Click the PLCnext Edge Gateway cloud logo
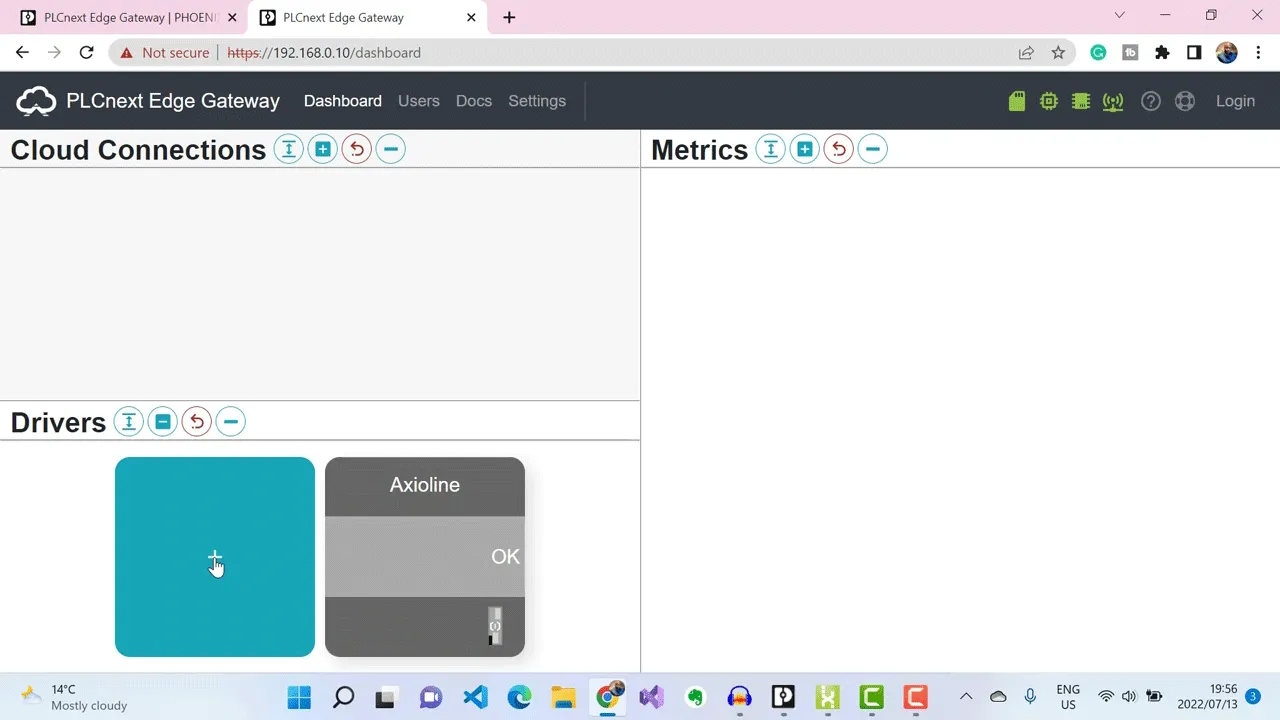Viewport: 1280px width, 720px height. coord(37,101)
